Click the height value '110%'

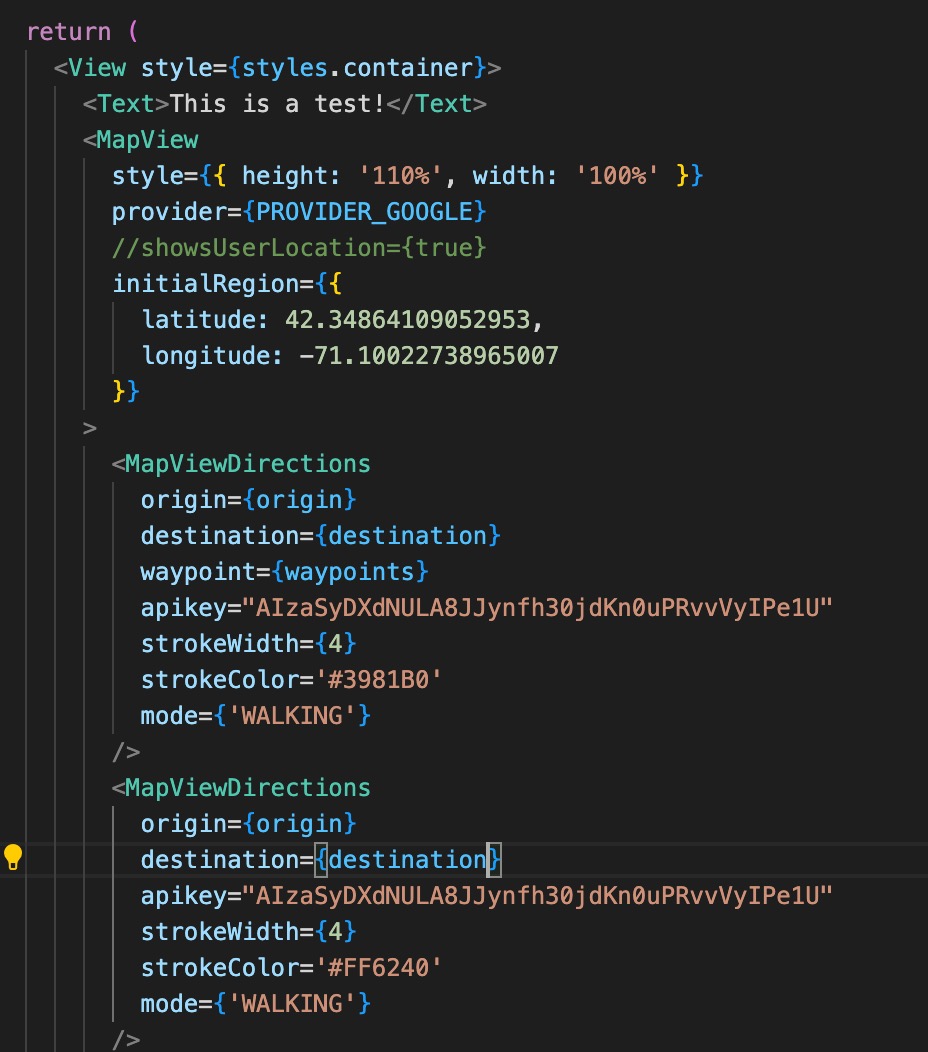point(401,176)
